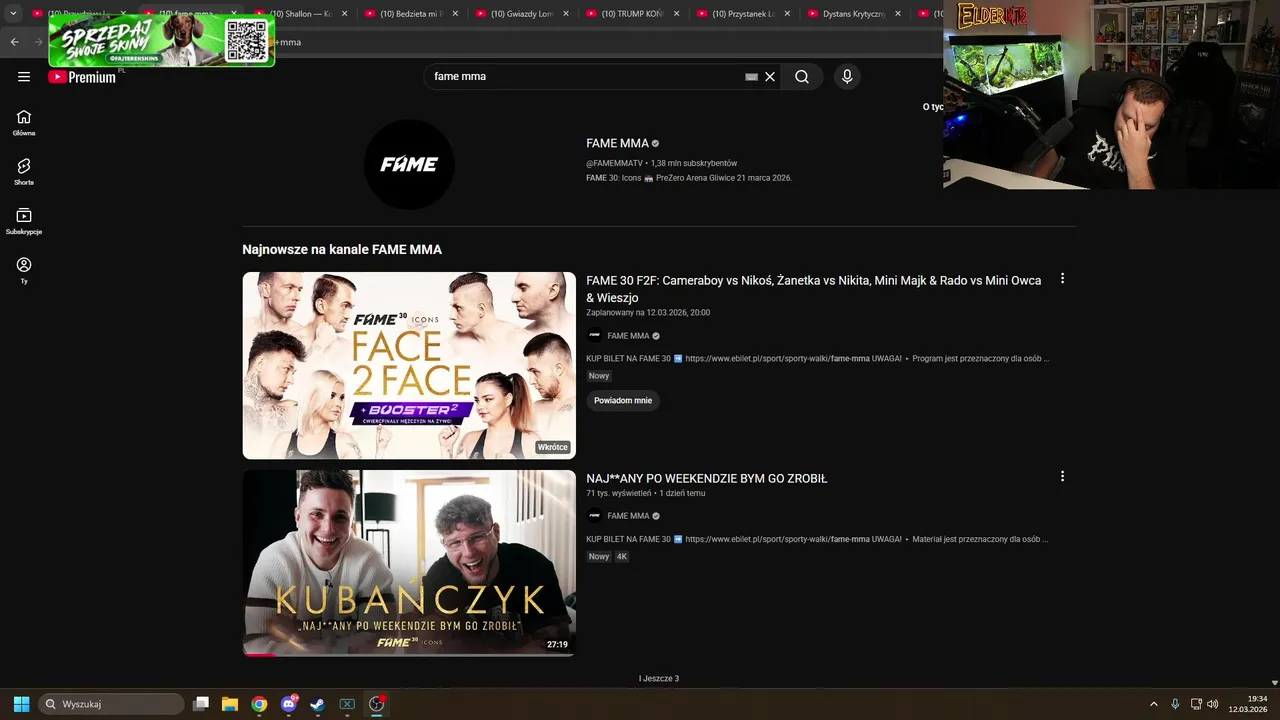Viewport: 1280px width, 720px height.
Task: Open ebilet.pl link in Kubańczyk video description
Action: pyautogui.click(x=777, y=539)
